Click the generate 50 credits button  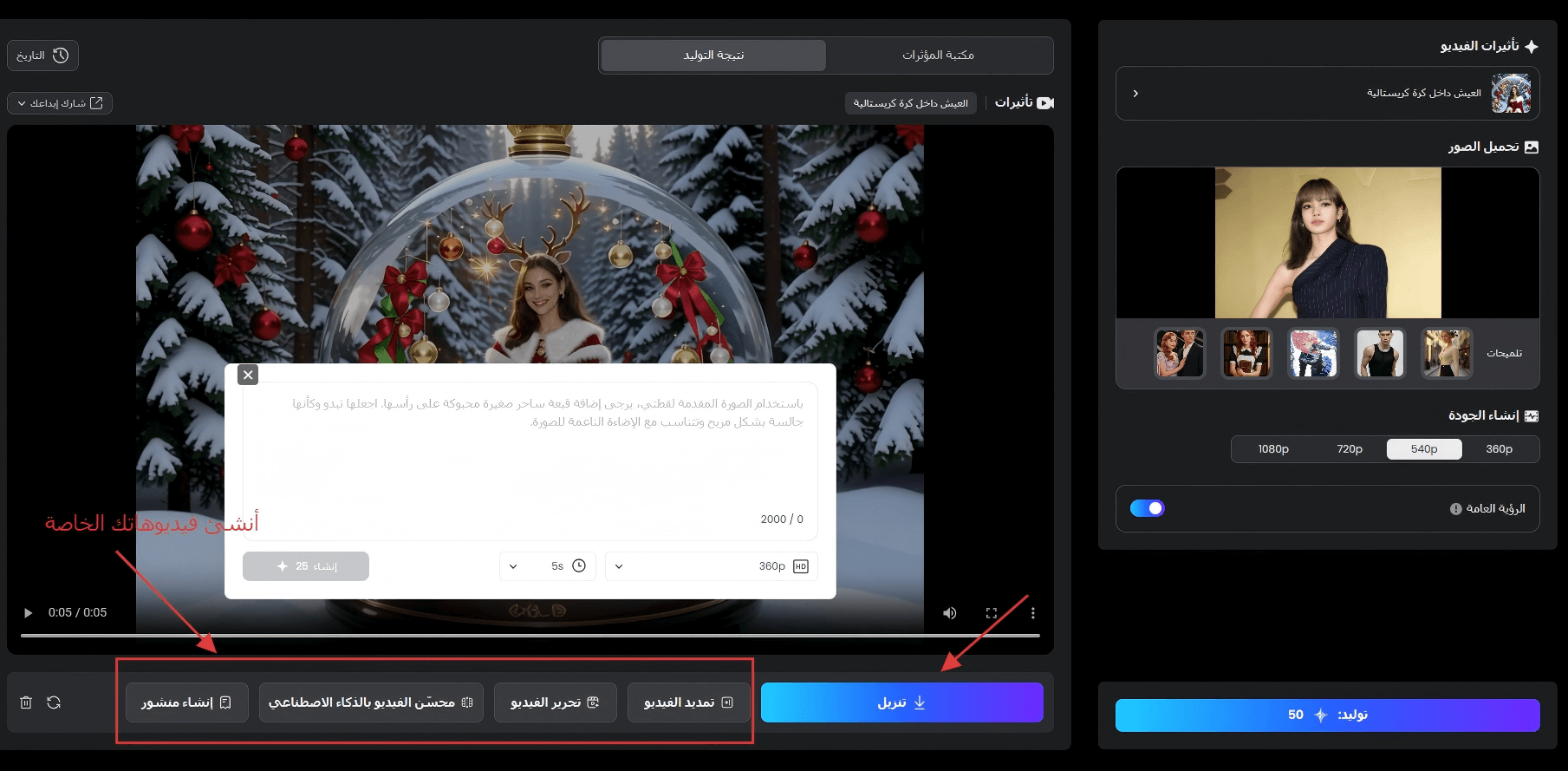coord(1327,715)
